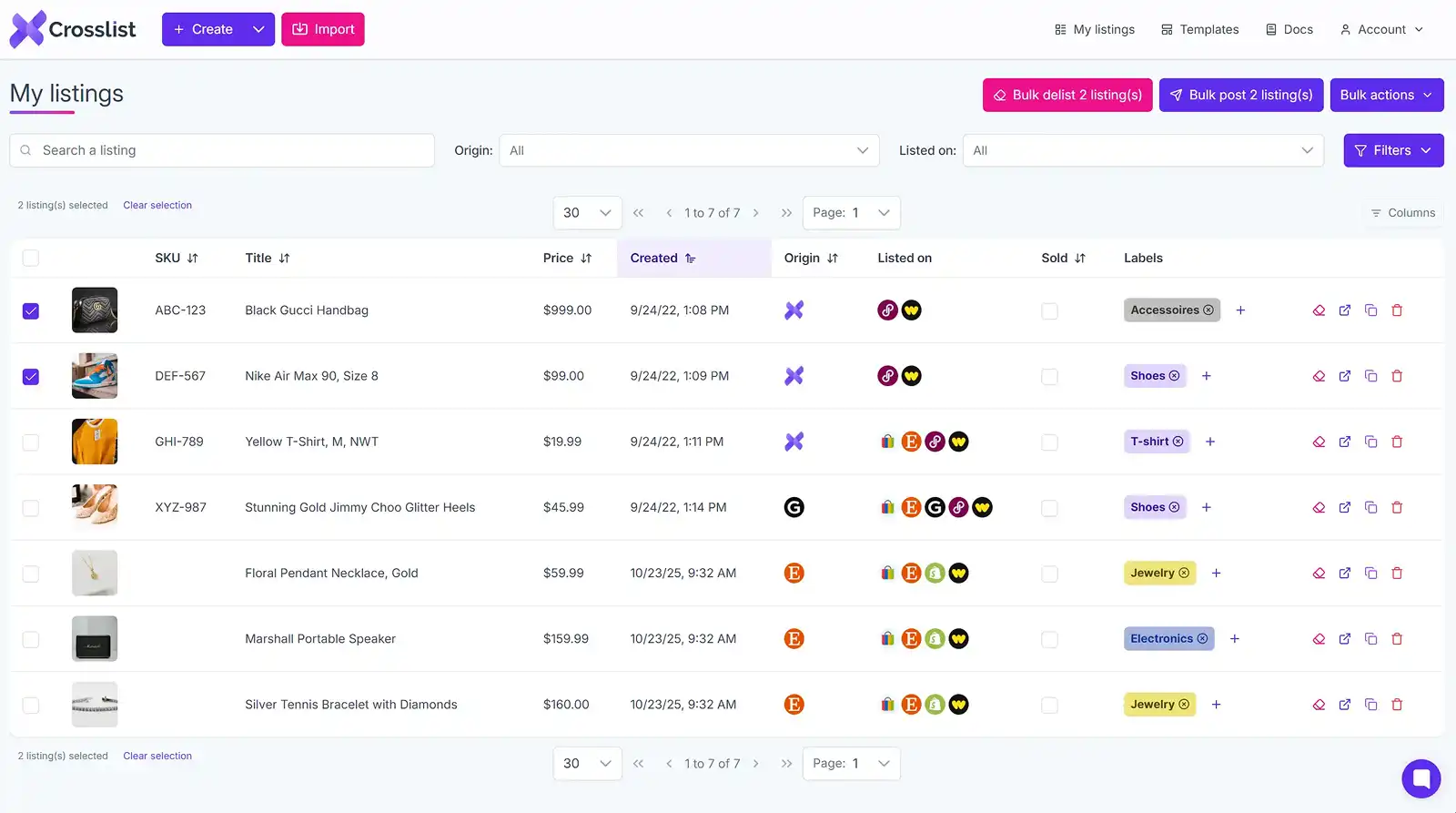This screenshot has height=813, width=1456.
Task: Go to Templates page
Action: click(x=1200, y=30)
